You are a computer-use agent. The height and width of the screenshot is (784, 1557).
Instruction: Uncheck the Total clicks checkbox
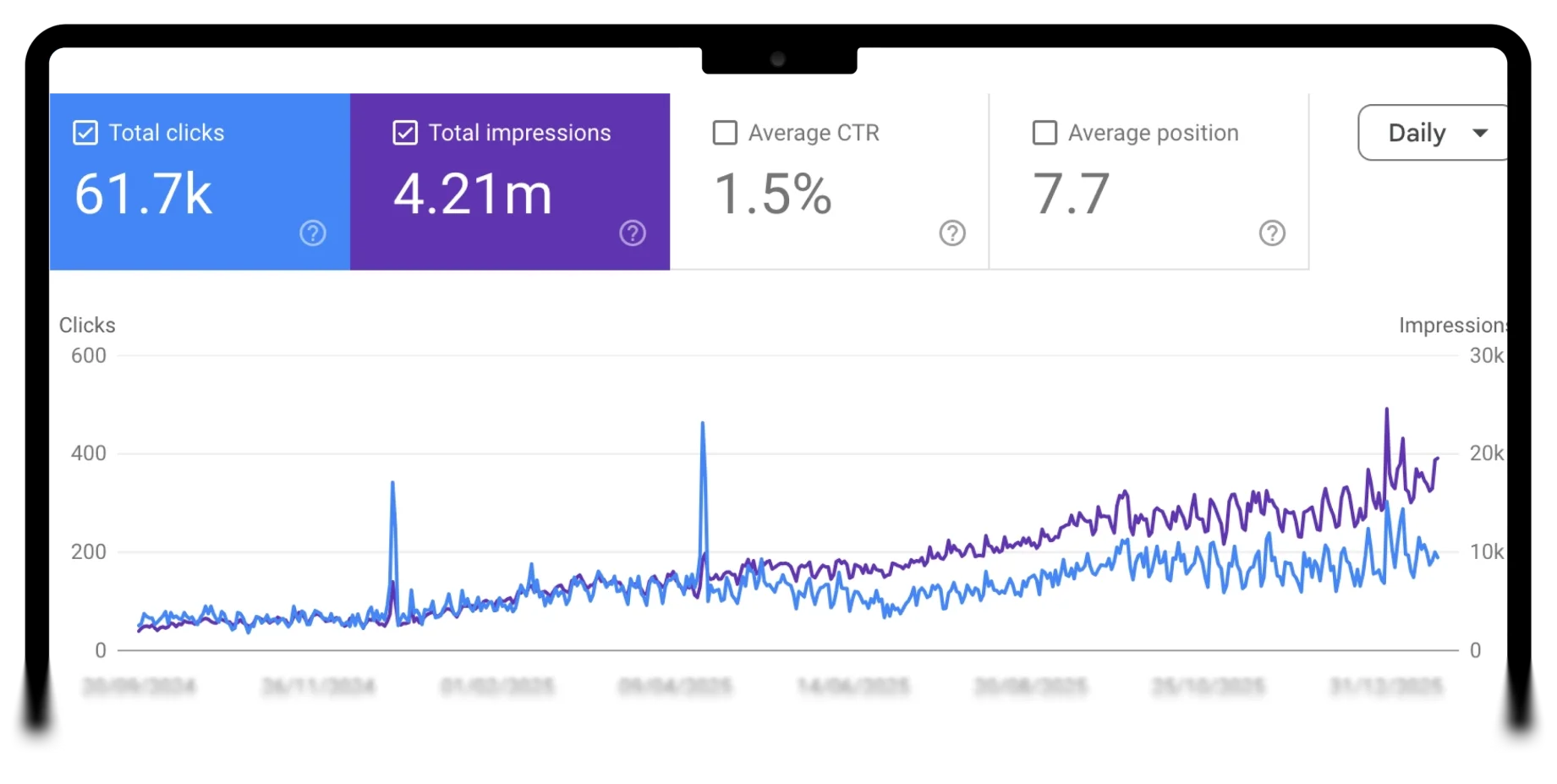click(x=85, y=133)
